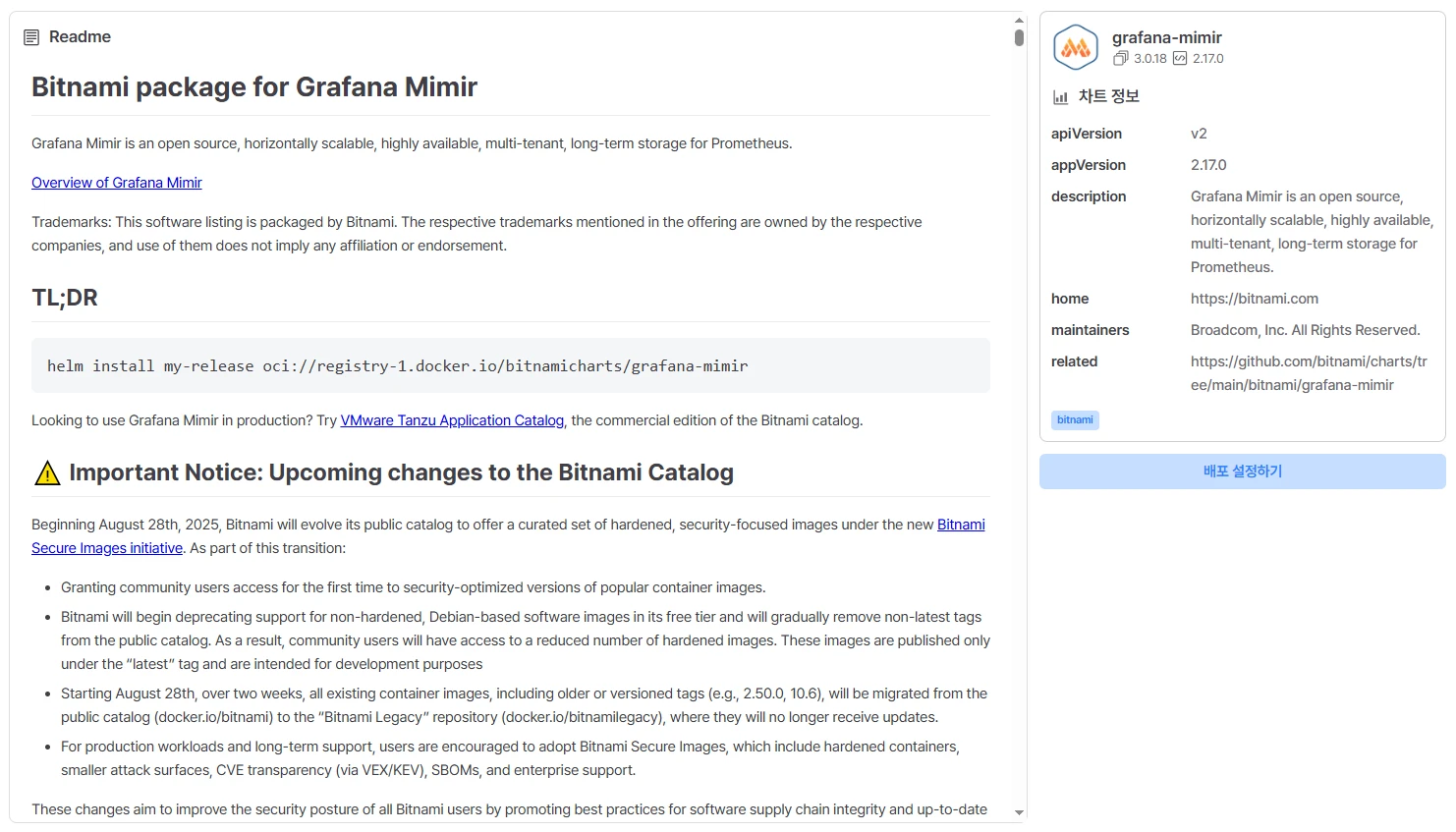Click the grafana-mimir chart logo
The width and height of the screenshot is (1456, 832).
[1076, 47]
